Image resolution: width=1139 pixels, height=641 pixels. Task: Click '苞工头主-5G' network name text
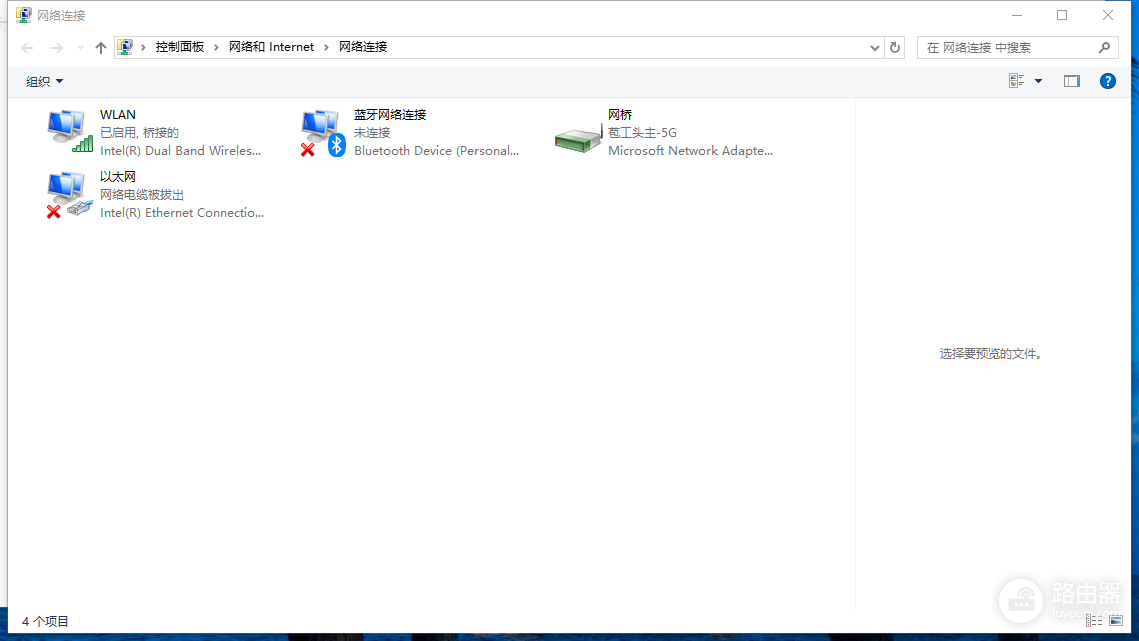[x=642, y=132]
